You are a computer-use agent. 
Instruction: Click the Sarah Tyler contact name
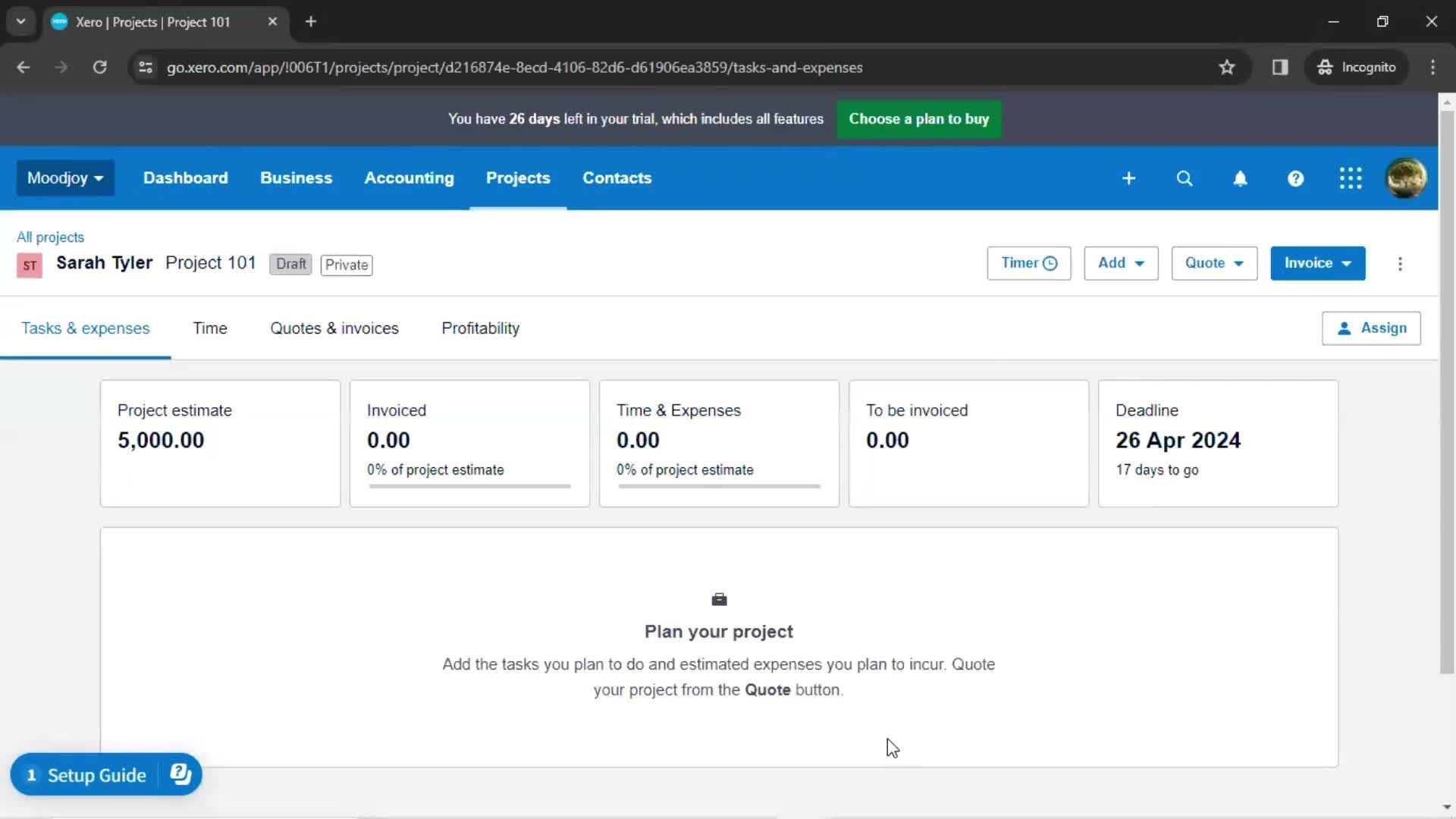(104, 263)
